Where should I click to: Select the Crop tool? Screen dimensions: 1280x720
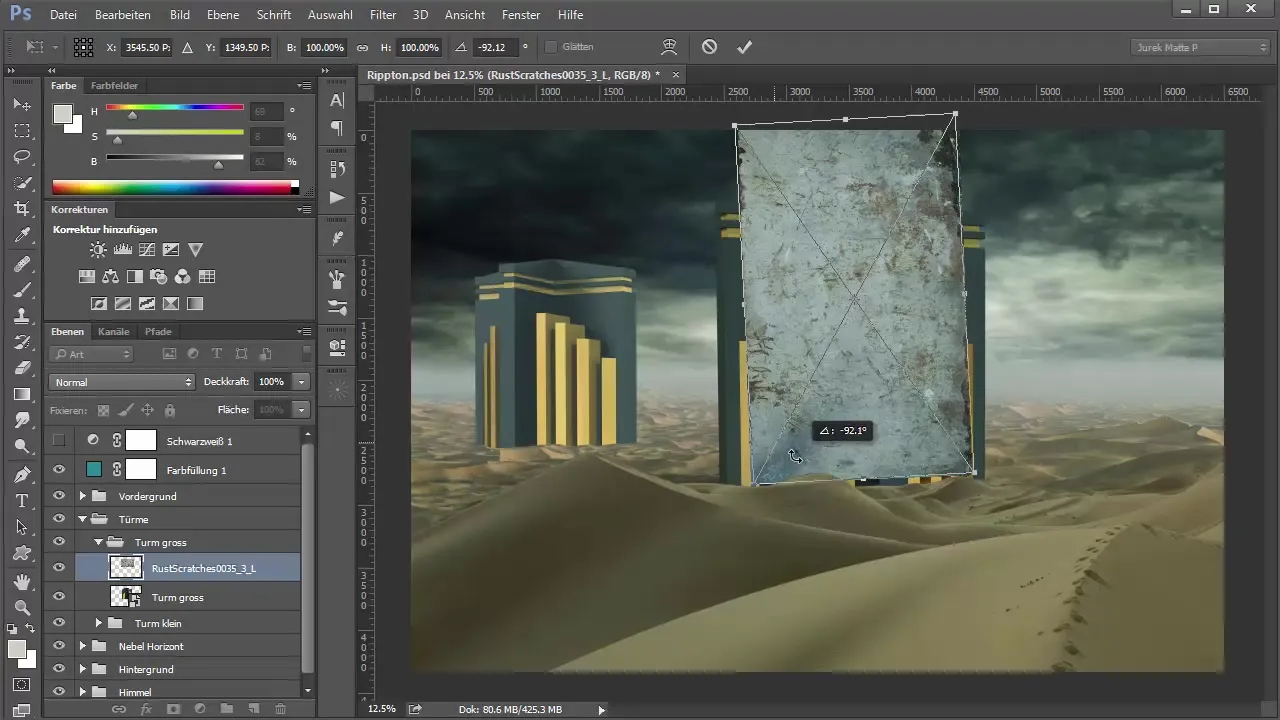click(x=22, y=209)
